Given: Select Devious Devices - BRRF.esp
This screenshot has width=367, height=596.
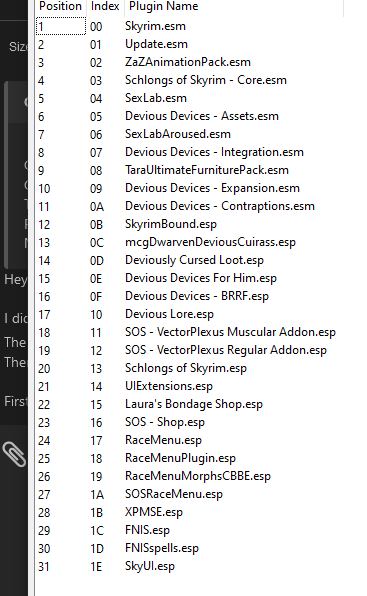Looking at the screenshot, I should pyautogui.click(x=197, y=296).
